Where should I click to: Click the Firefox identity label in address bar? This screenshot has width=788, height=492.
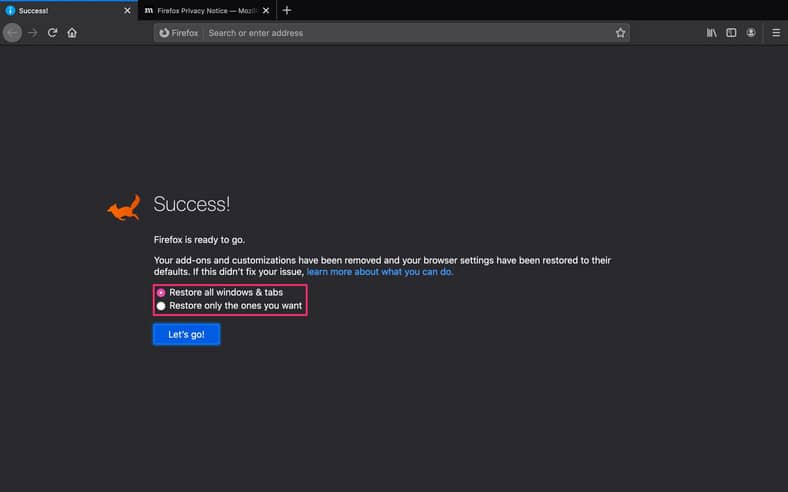[179, 33]
